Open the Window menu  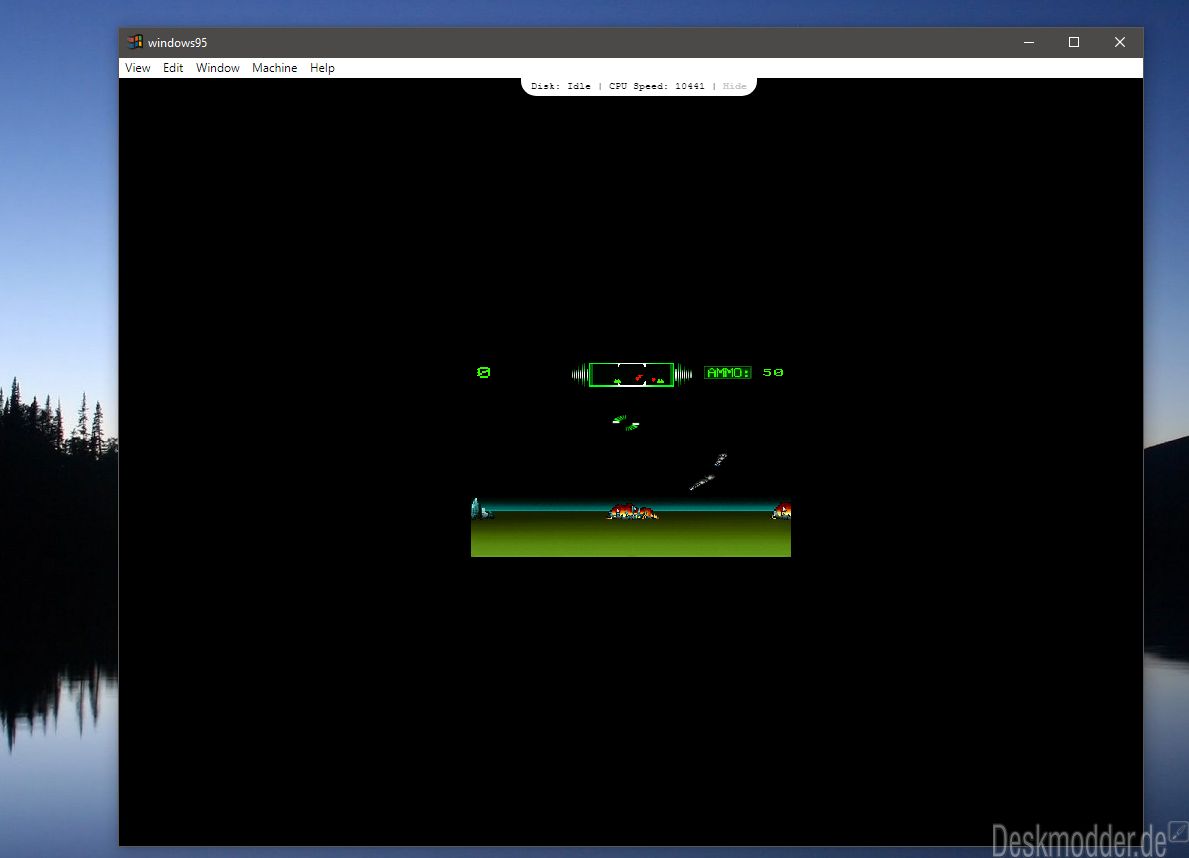[x=218, y=68]
